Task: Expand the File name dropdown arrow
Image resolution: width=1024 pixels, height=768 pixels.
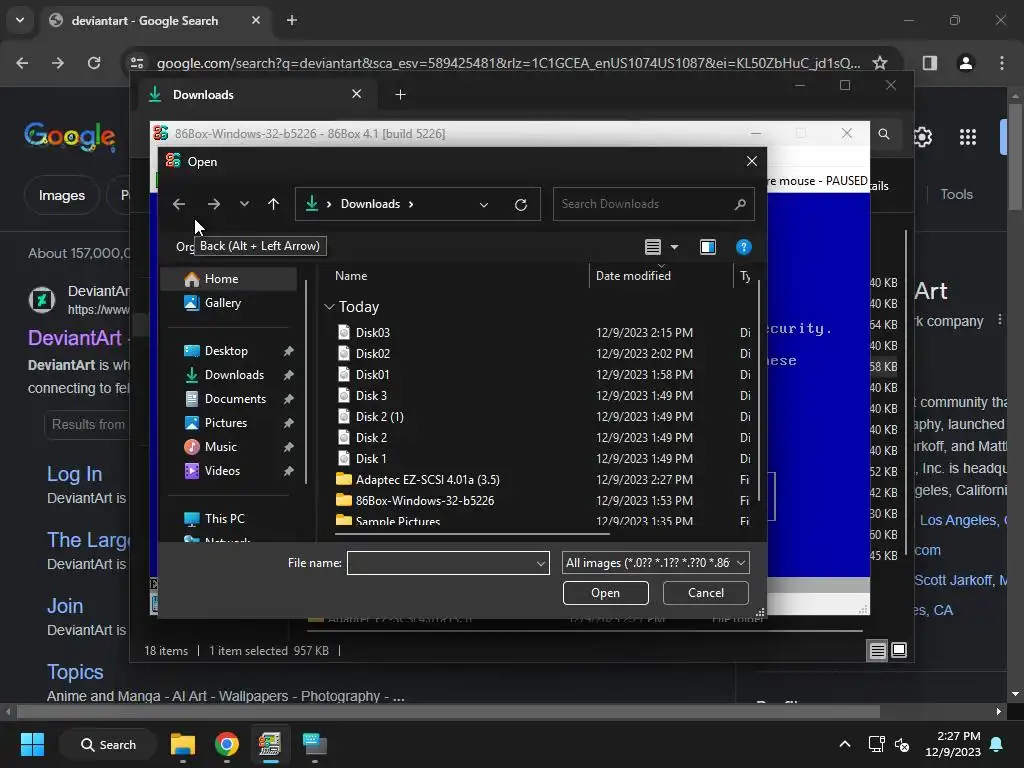Action: point(541,563)
